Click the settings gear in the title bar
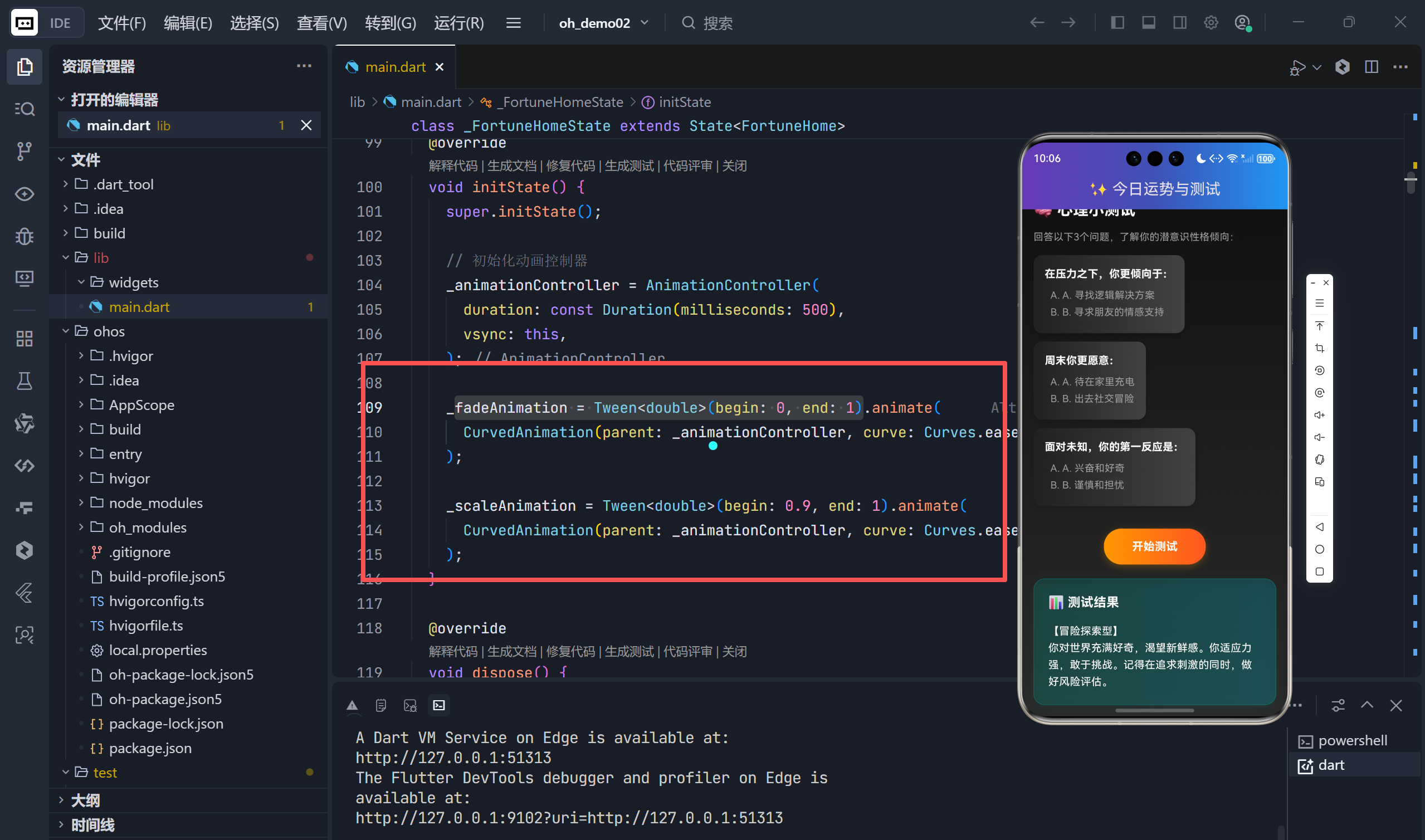 click(1211, 23)
